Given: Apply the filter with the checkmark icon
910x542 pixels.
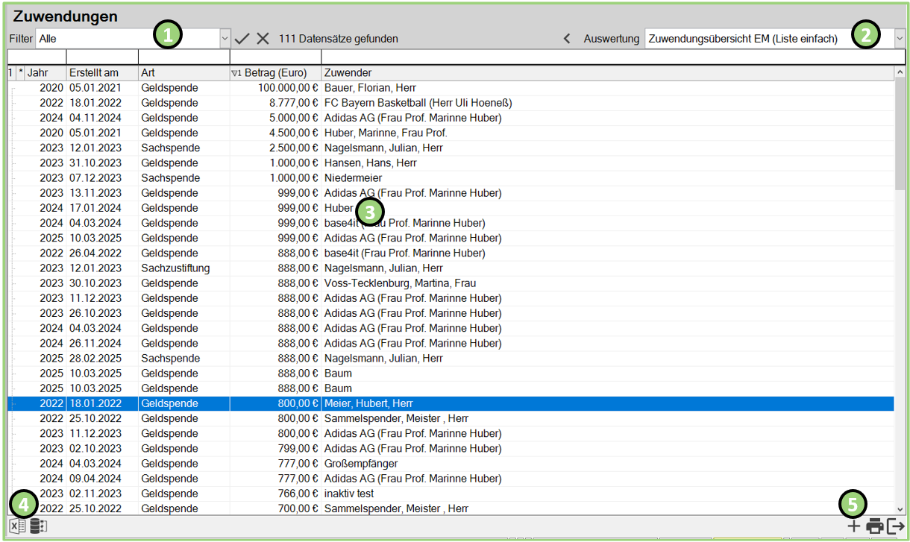Looking at the screenshot, I should tap(242, 38).
